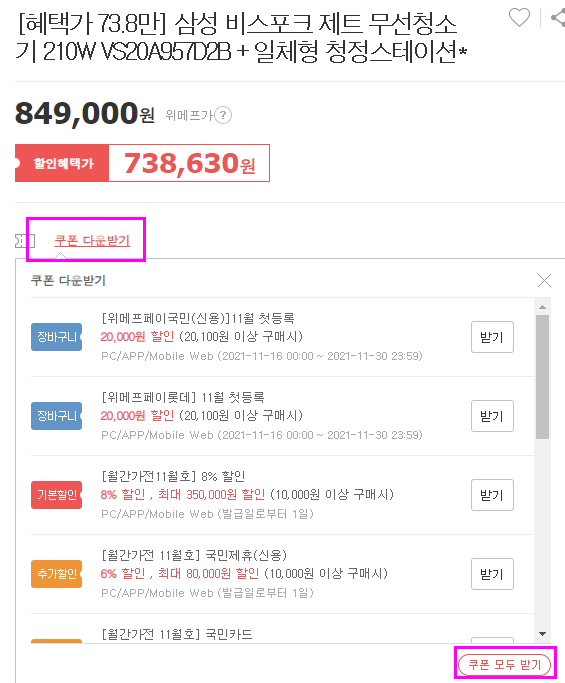Viewport: 565px width, 683px height.
Task: Click the scrollbar down arrow in coupon list
Action: [542, 634]
